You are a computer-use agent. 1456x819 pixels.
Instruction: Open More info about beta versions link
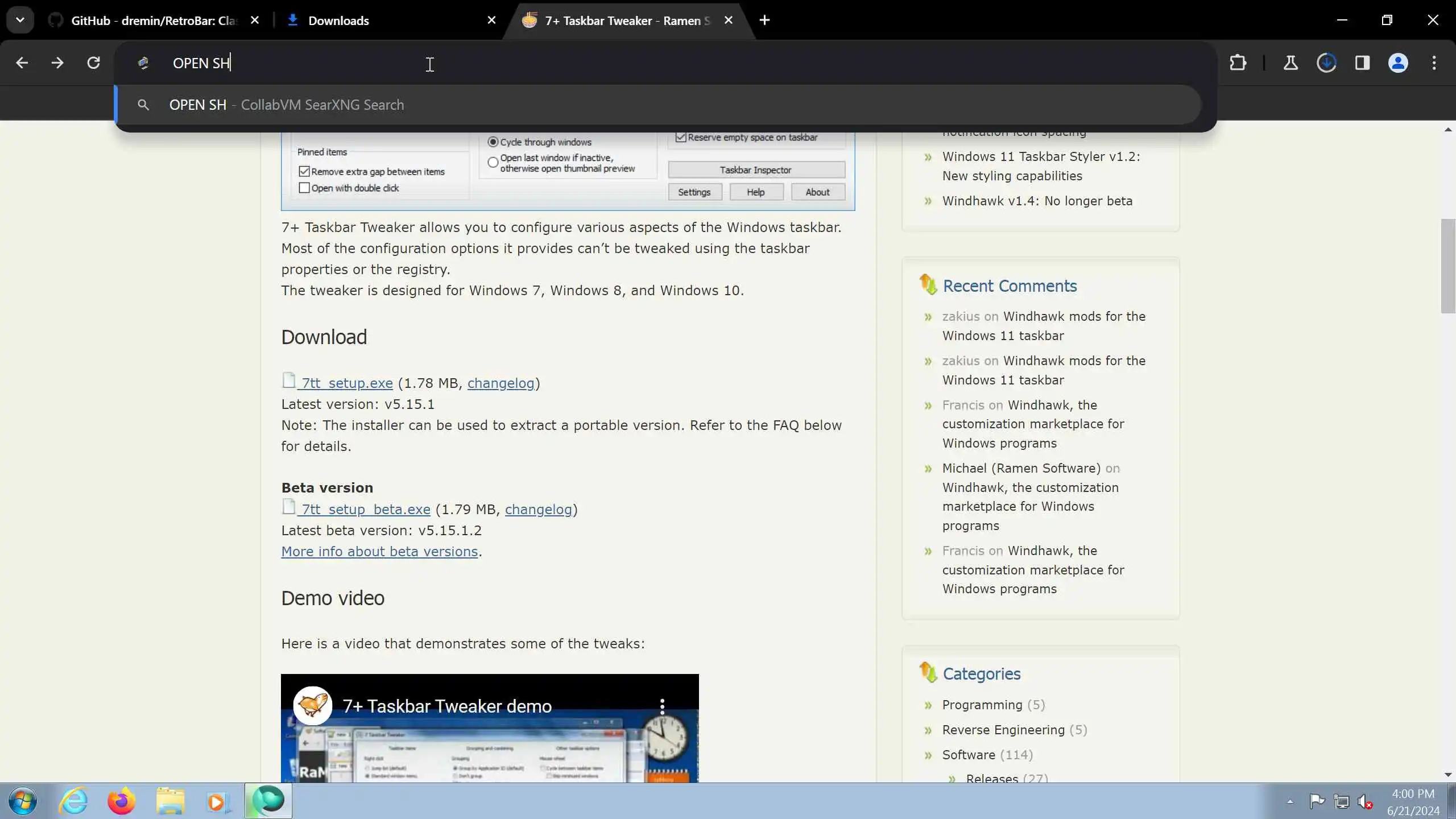click(x=379, y=552)
